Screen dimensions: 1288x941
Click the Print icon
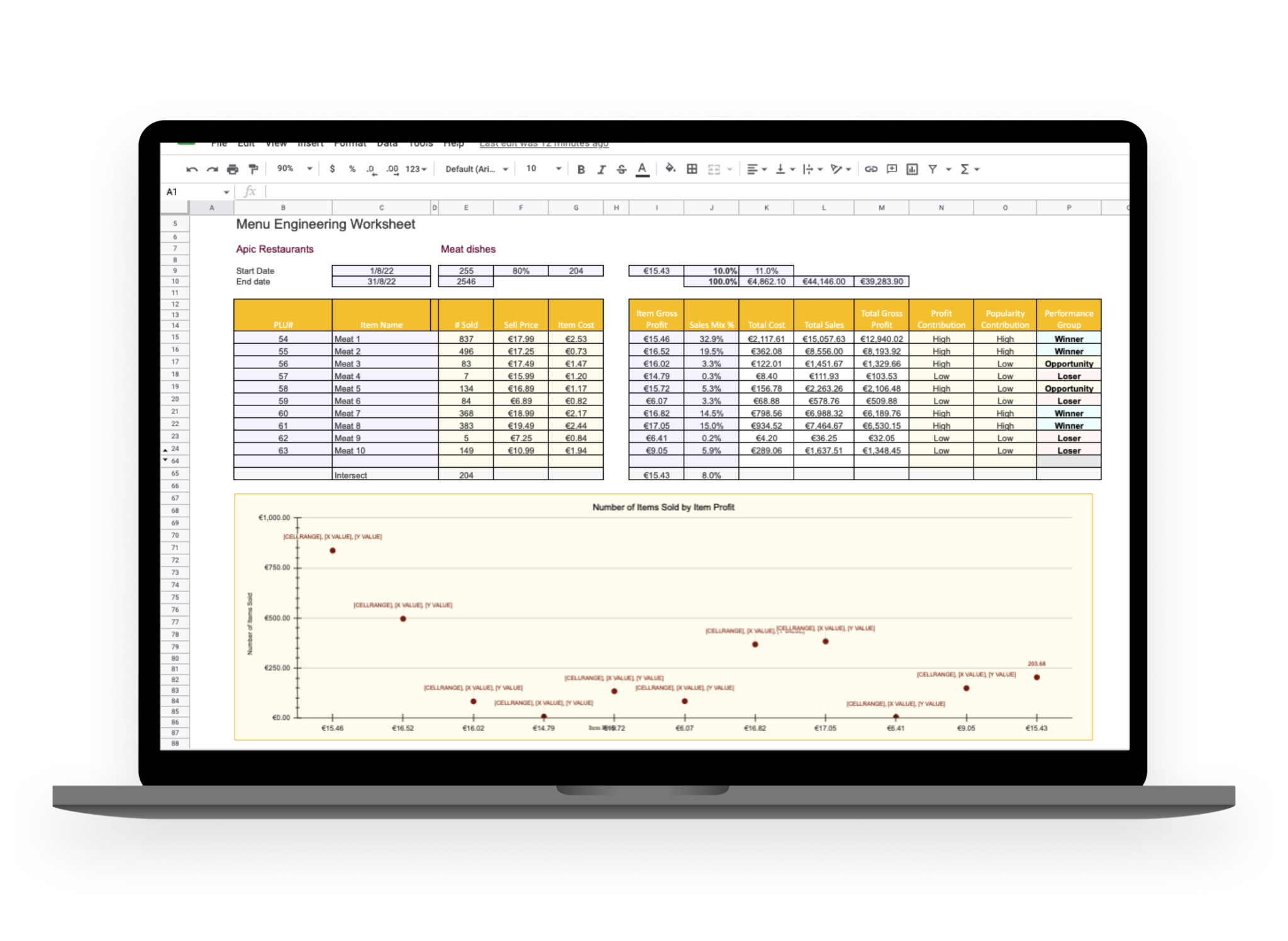click(x=232, y=168)
